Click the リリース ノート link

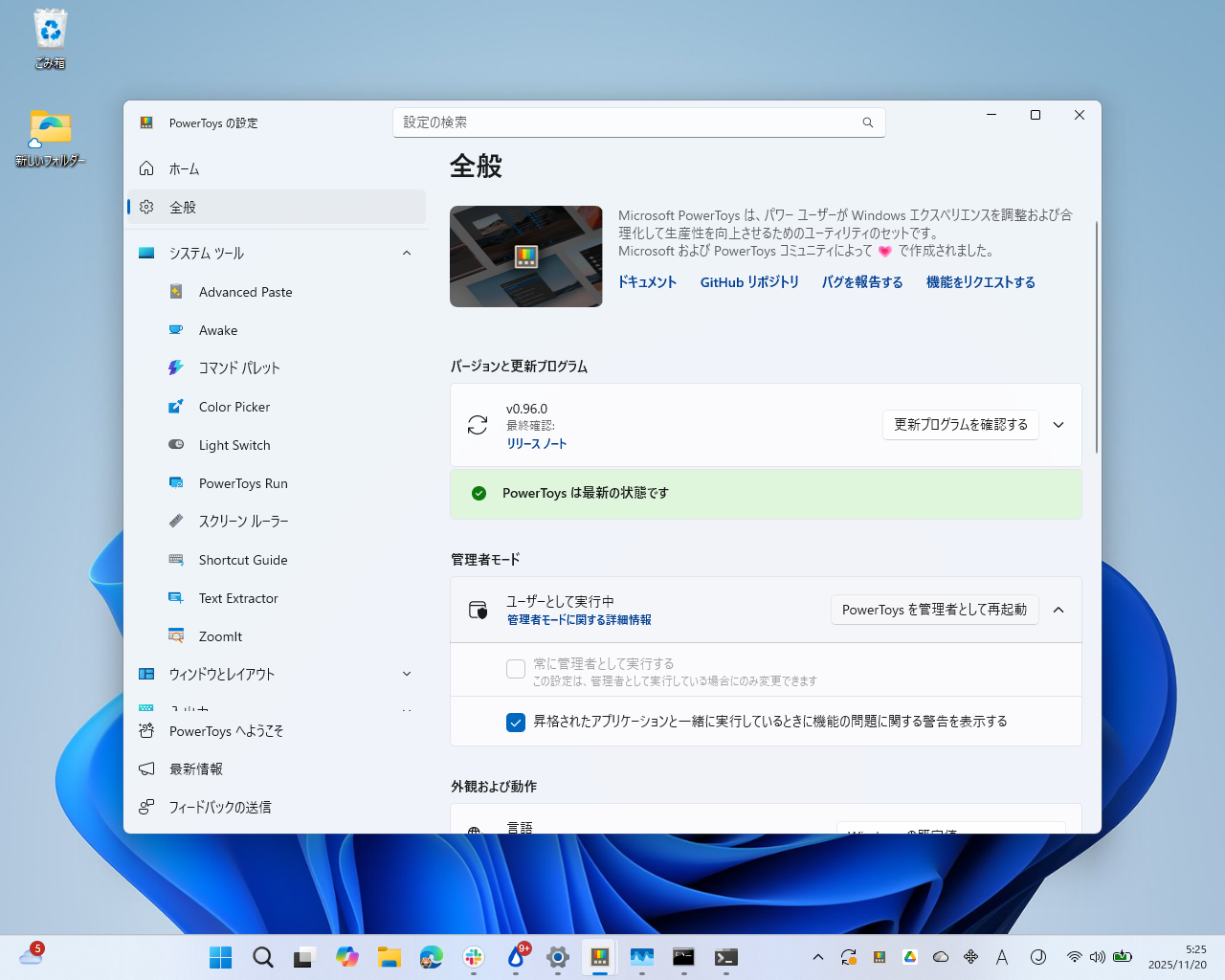click(536, 443)
